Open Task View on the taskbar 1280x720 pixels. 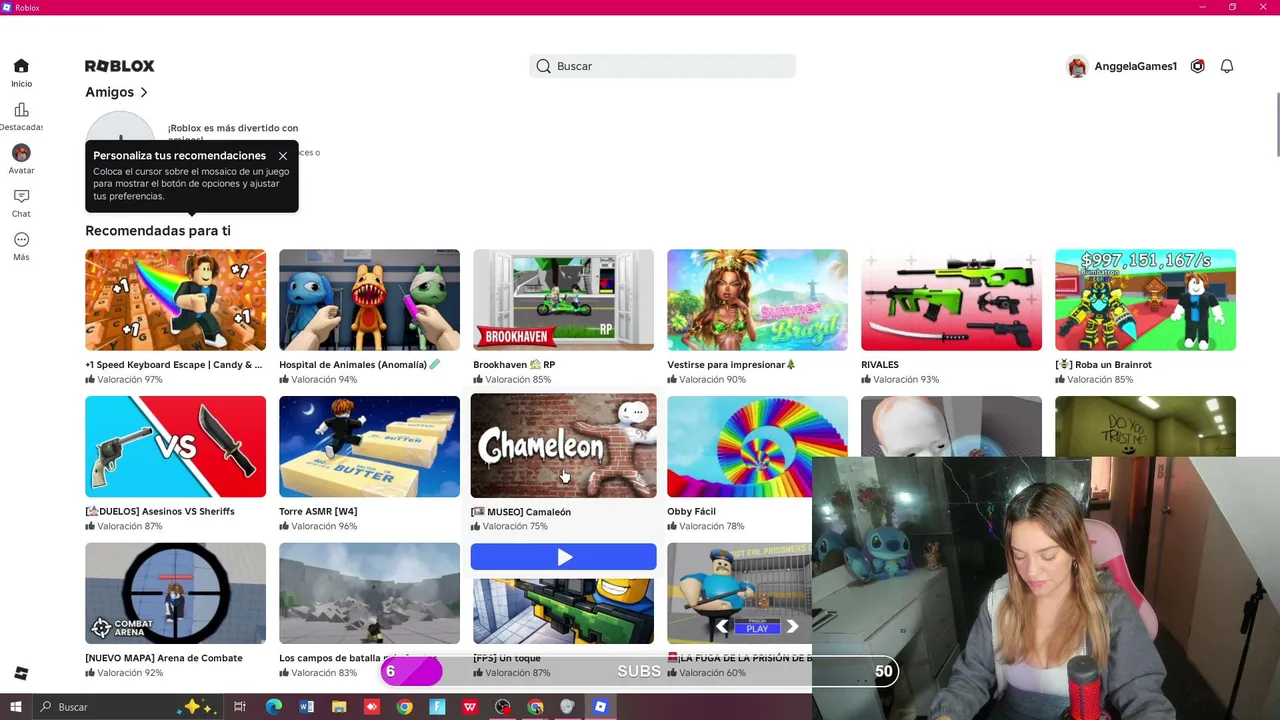(x=240, y=707)
